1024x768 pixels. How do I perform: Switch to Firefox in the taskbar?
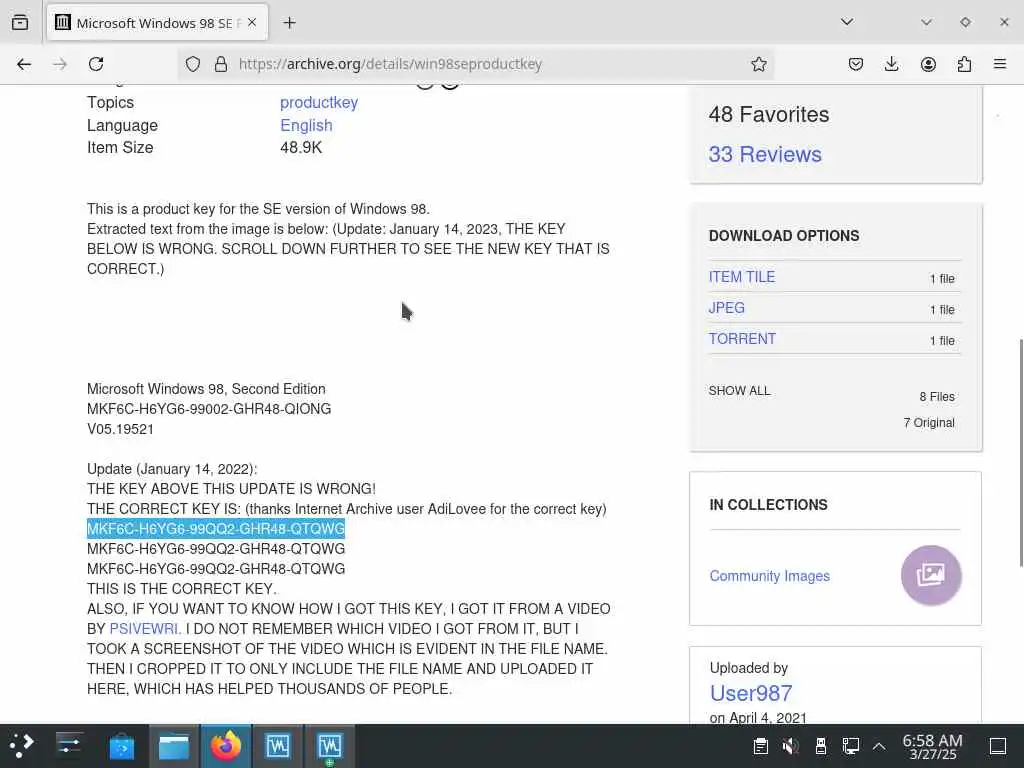tap(226, 746)
